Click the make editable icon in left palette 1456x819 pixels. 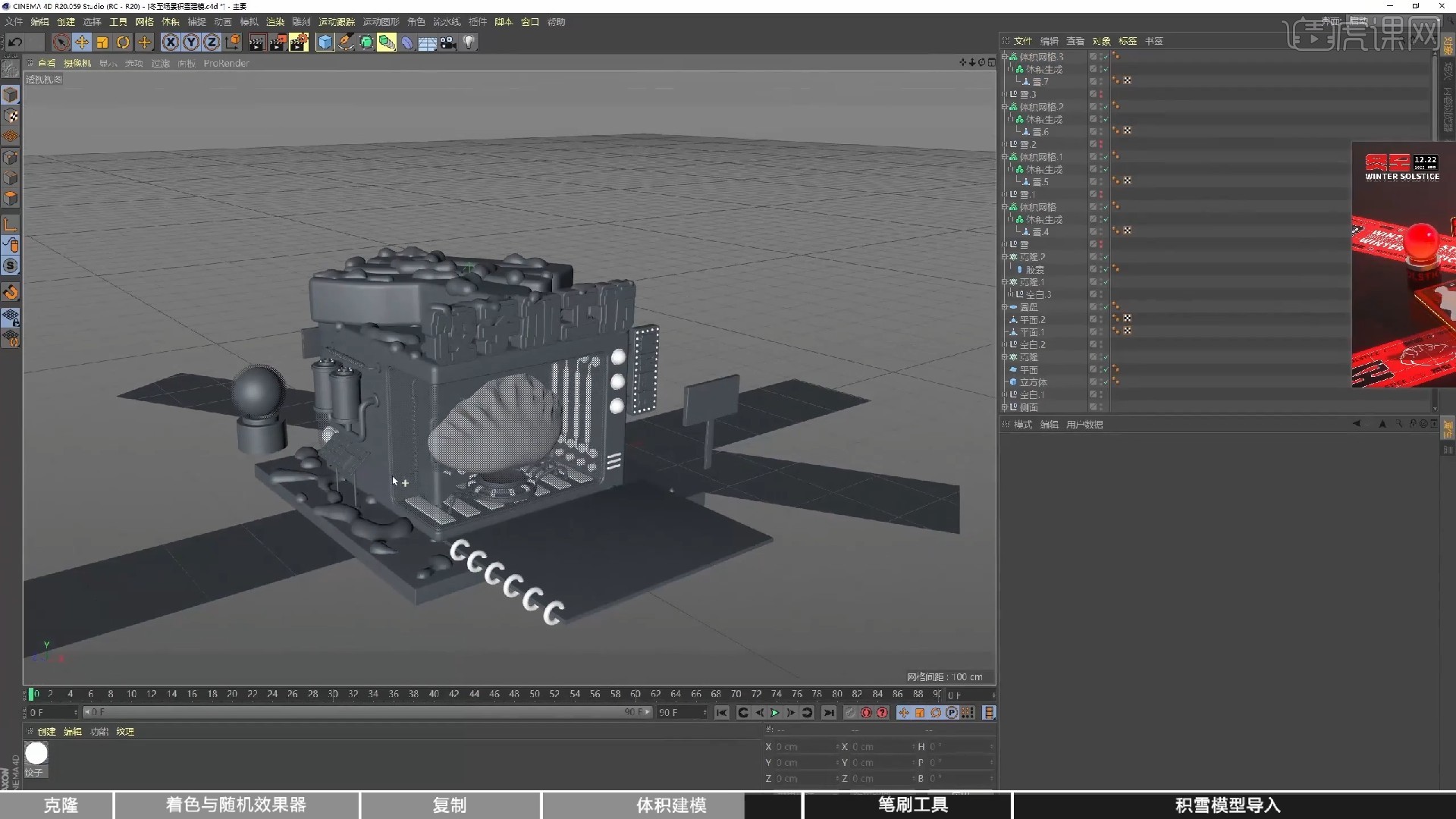(x=10, y=69)
